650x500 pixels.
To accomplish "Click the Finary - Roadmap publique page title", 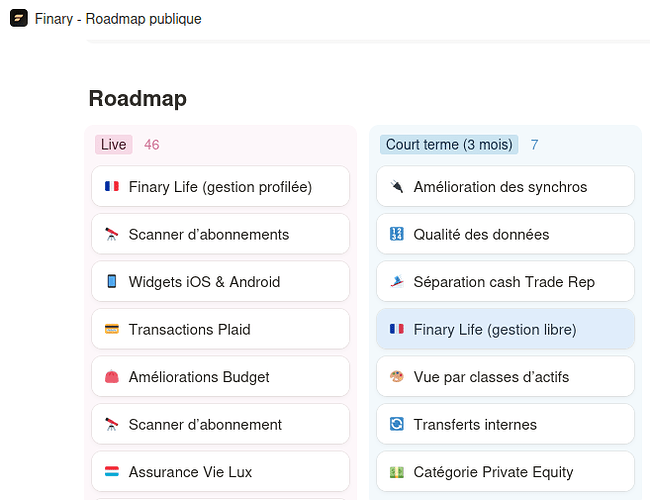I will (x=118, y=19).
